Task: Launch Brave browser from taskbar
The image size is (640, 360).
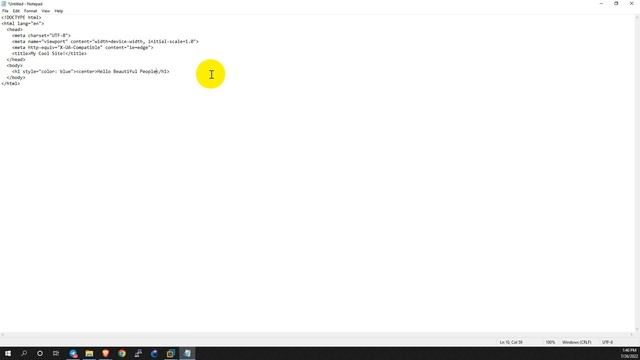Action: [x=106, y=353]
